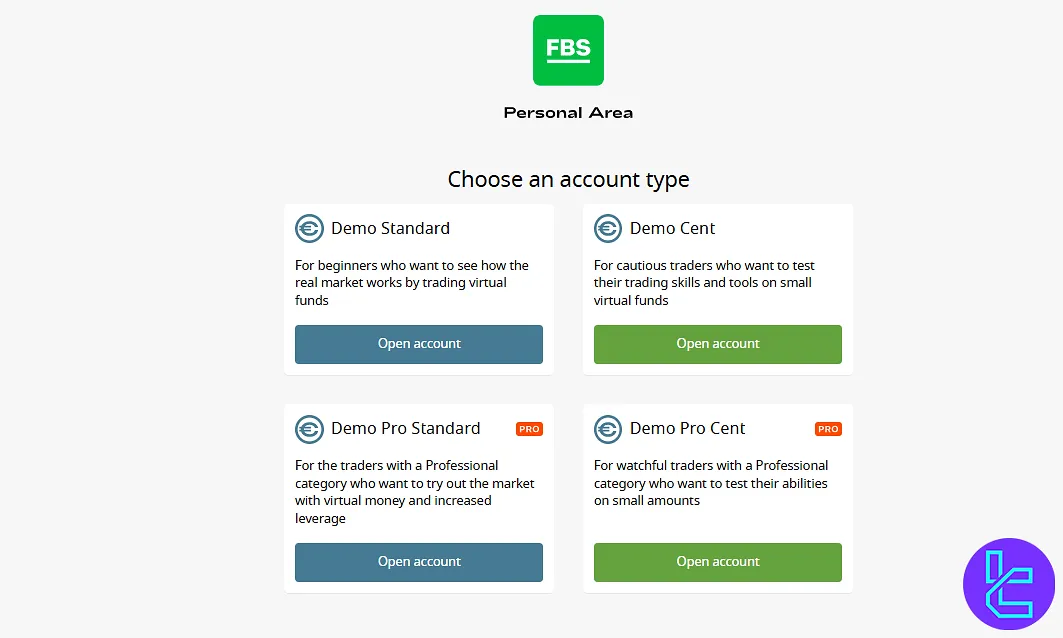
Task: Click the euro coin icon on Demo Pro Standard
Action: point(309,429)
